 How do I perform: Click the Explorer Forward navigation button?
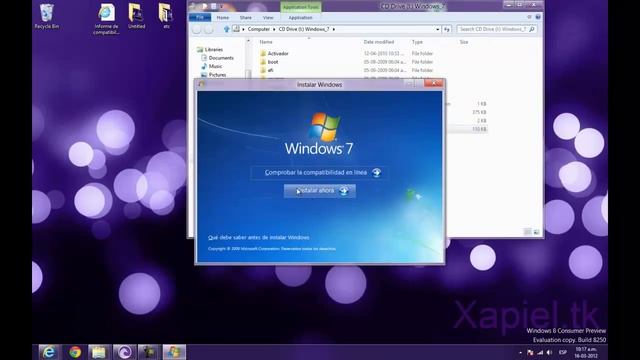coord(209,29)
